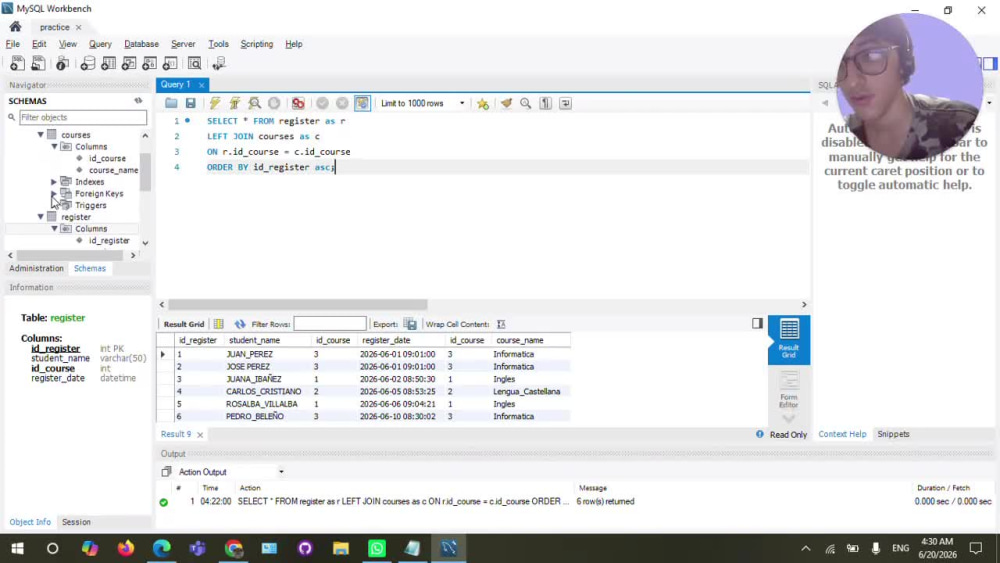
Task: Open a script file in this editor
Action: point(171,103)
